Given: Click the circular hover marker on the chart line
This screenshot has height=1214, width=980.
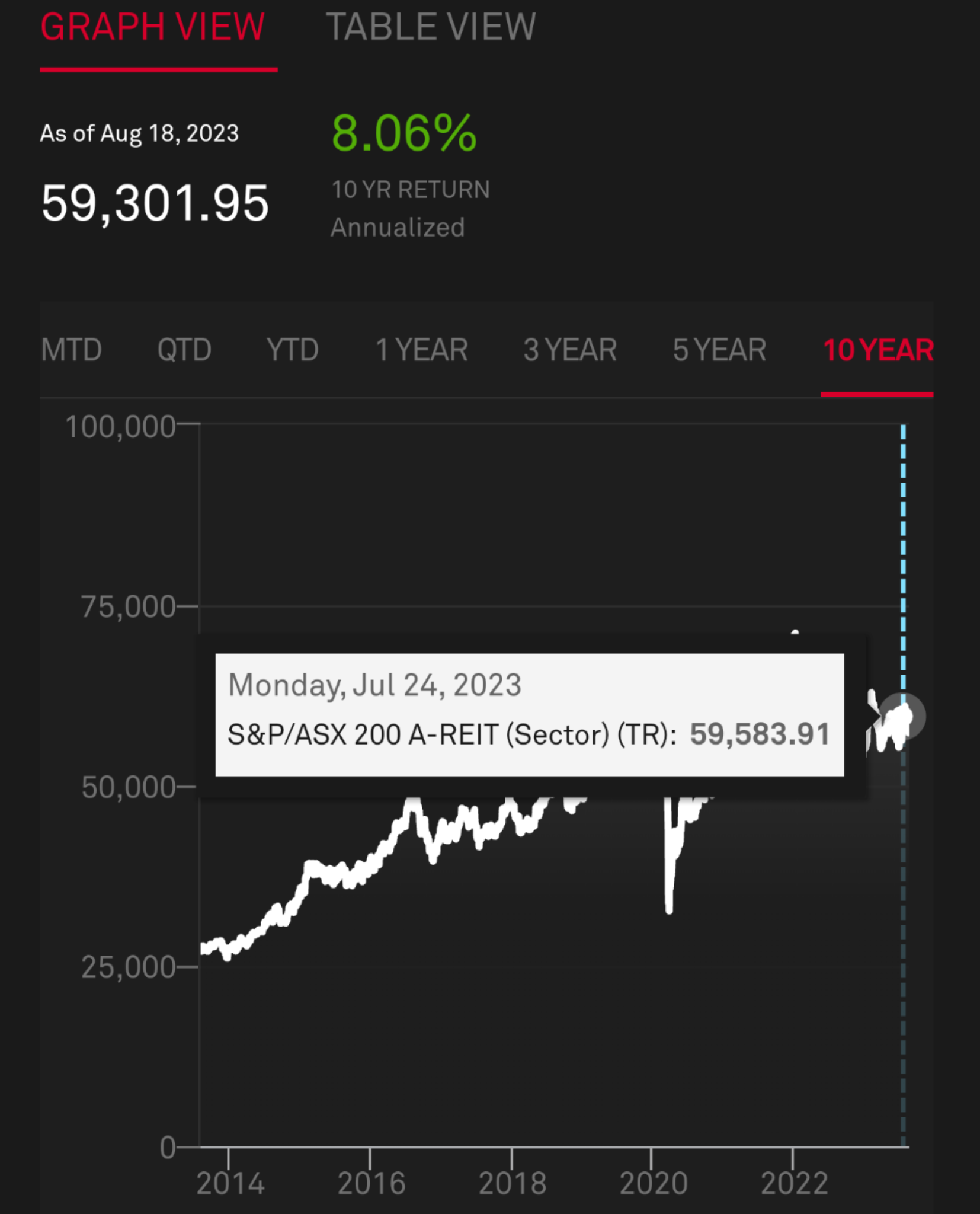Looking at the screenshot, I should [x=903, y=716].
